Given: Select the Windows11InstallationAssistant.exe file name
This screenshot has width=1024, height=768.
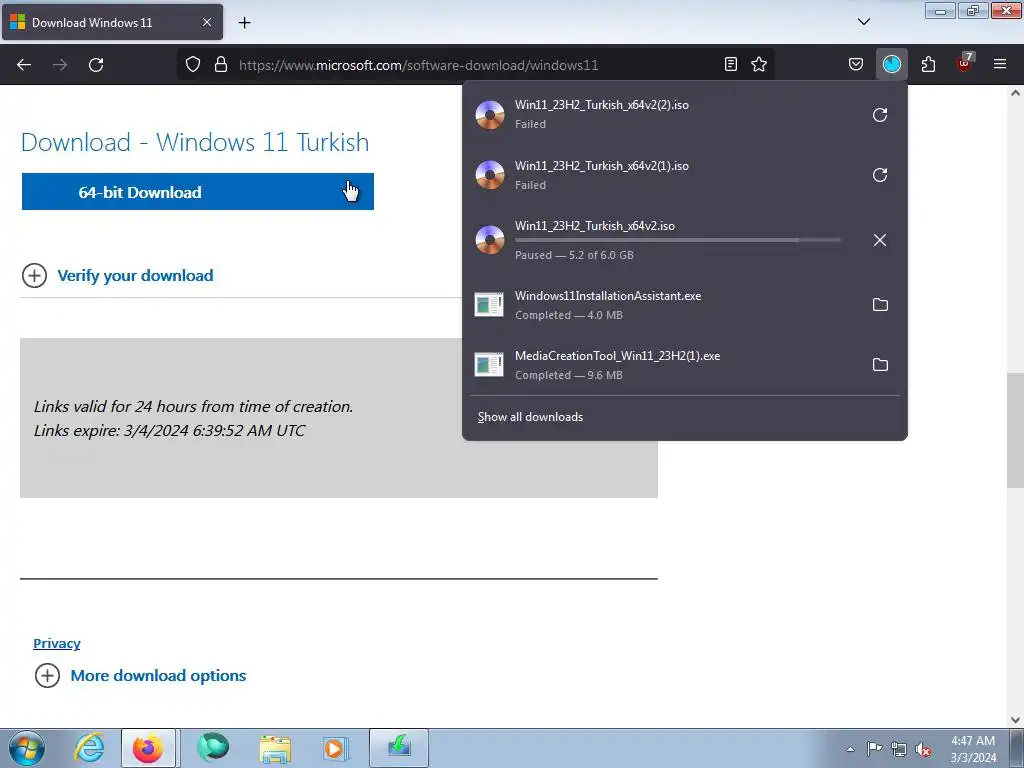Looking at the screenshot, I should tap(608, 296).
